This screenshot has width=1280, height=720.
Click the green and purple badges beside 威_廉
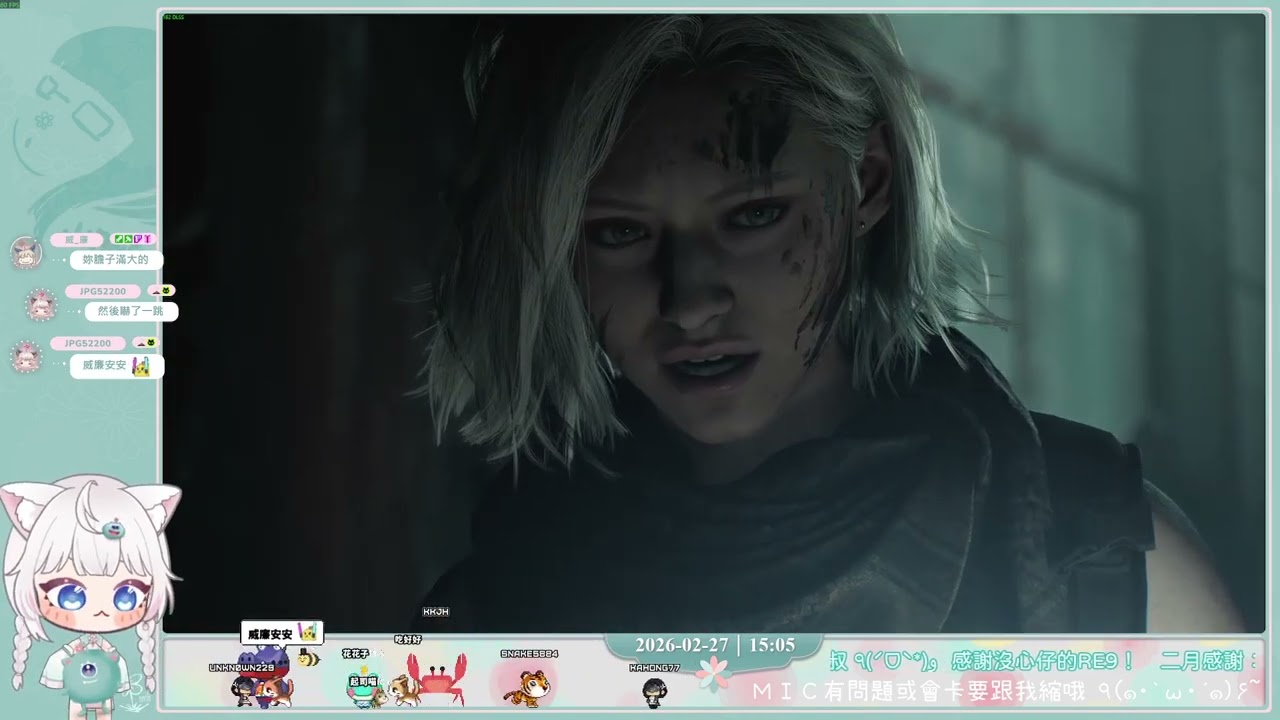coord(133,240)
